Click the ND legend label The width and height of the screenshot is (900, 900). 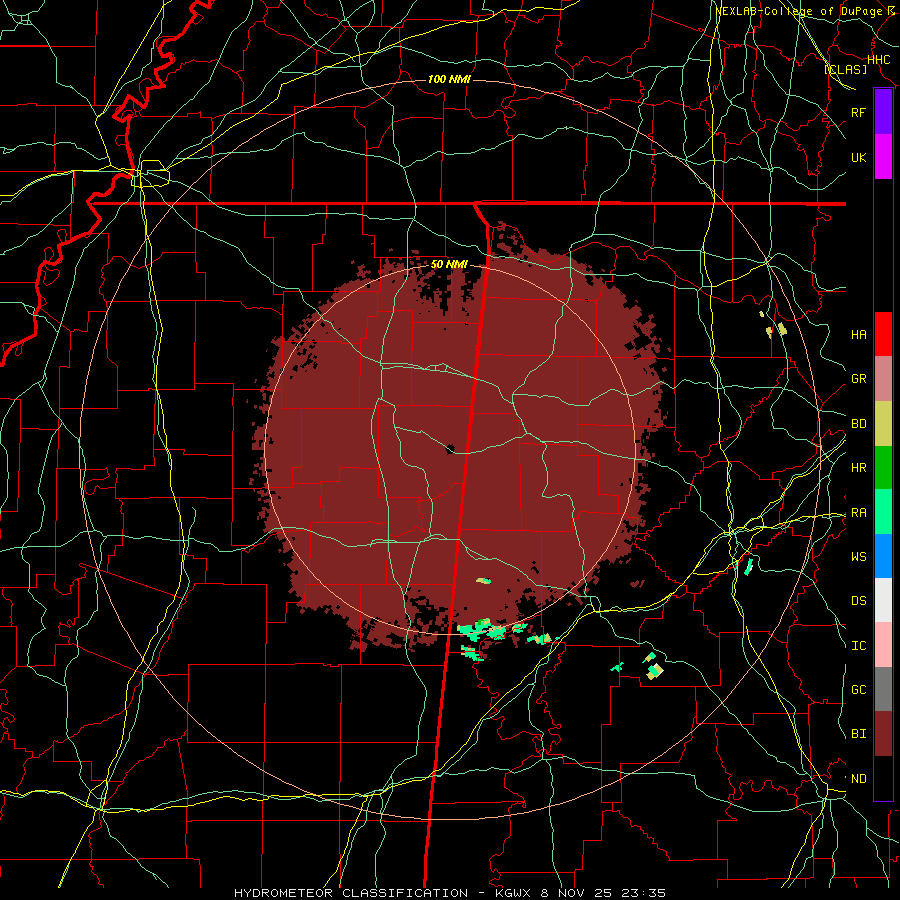pyautogui.click(x=858, y=779)
